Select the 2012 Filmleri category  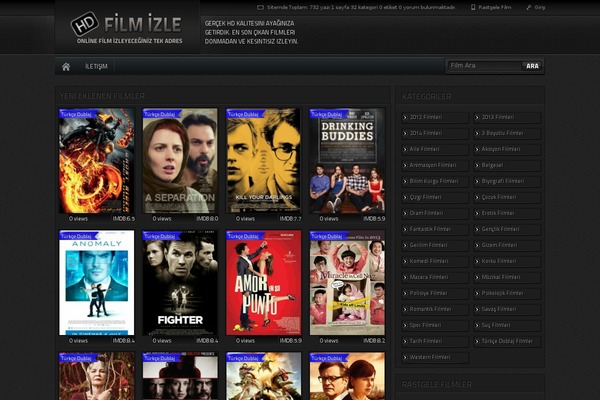click(x=435, y=117)
